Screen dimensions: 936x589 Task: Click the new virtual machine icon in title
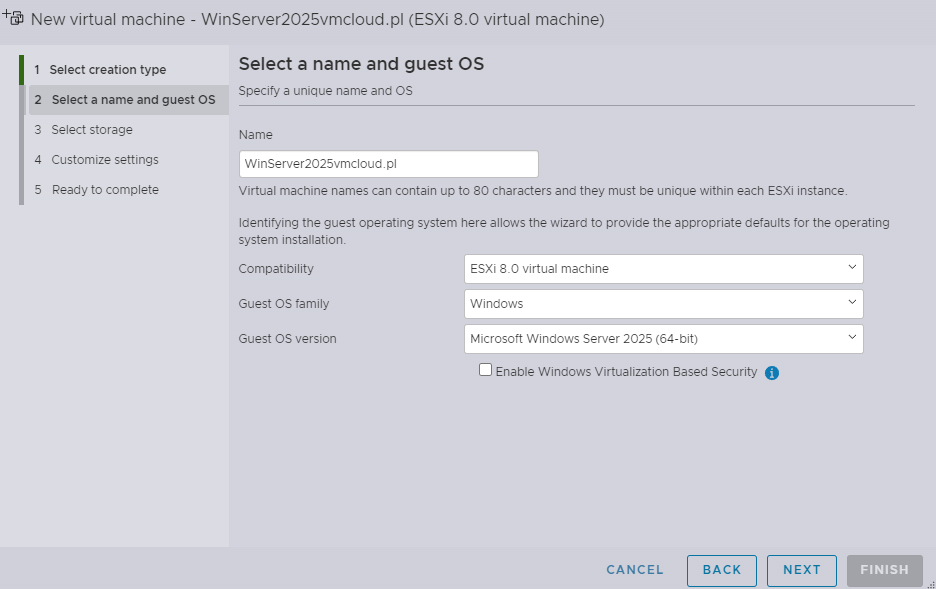[x=14, y=18]
